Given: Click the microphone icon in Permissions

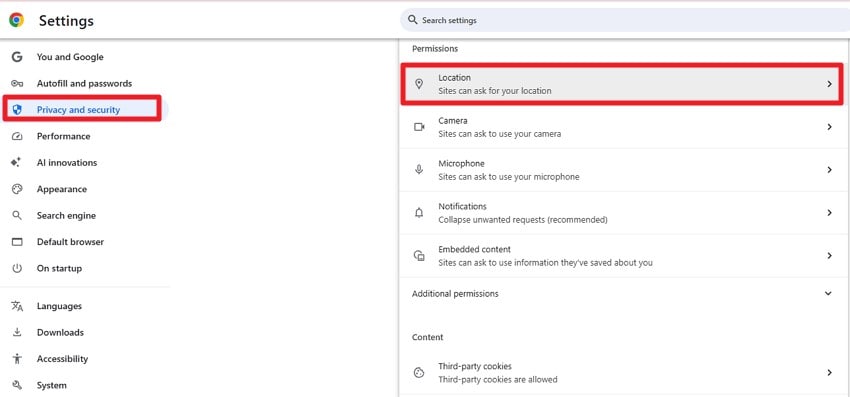Looking at the screenshot, I should click(418, 170).
